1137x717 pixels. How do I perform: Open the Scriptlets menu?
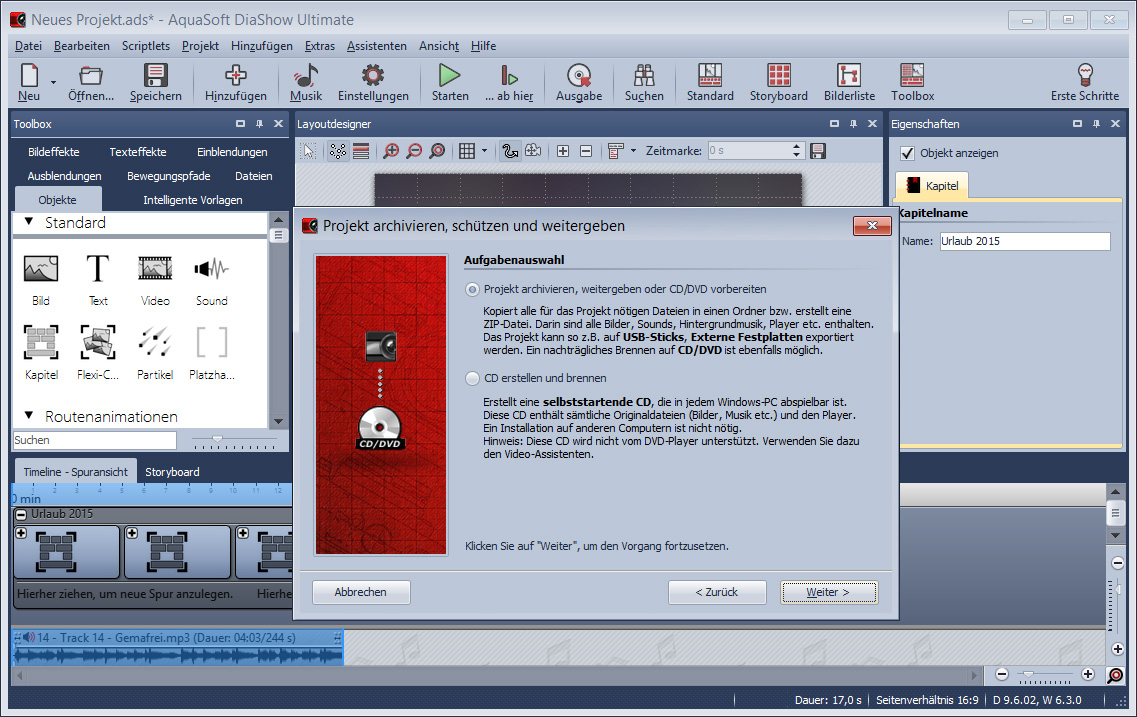146,46
